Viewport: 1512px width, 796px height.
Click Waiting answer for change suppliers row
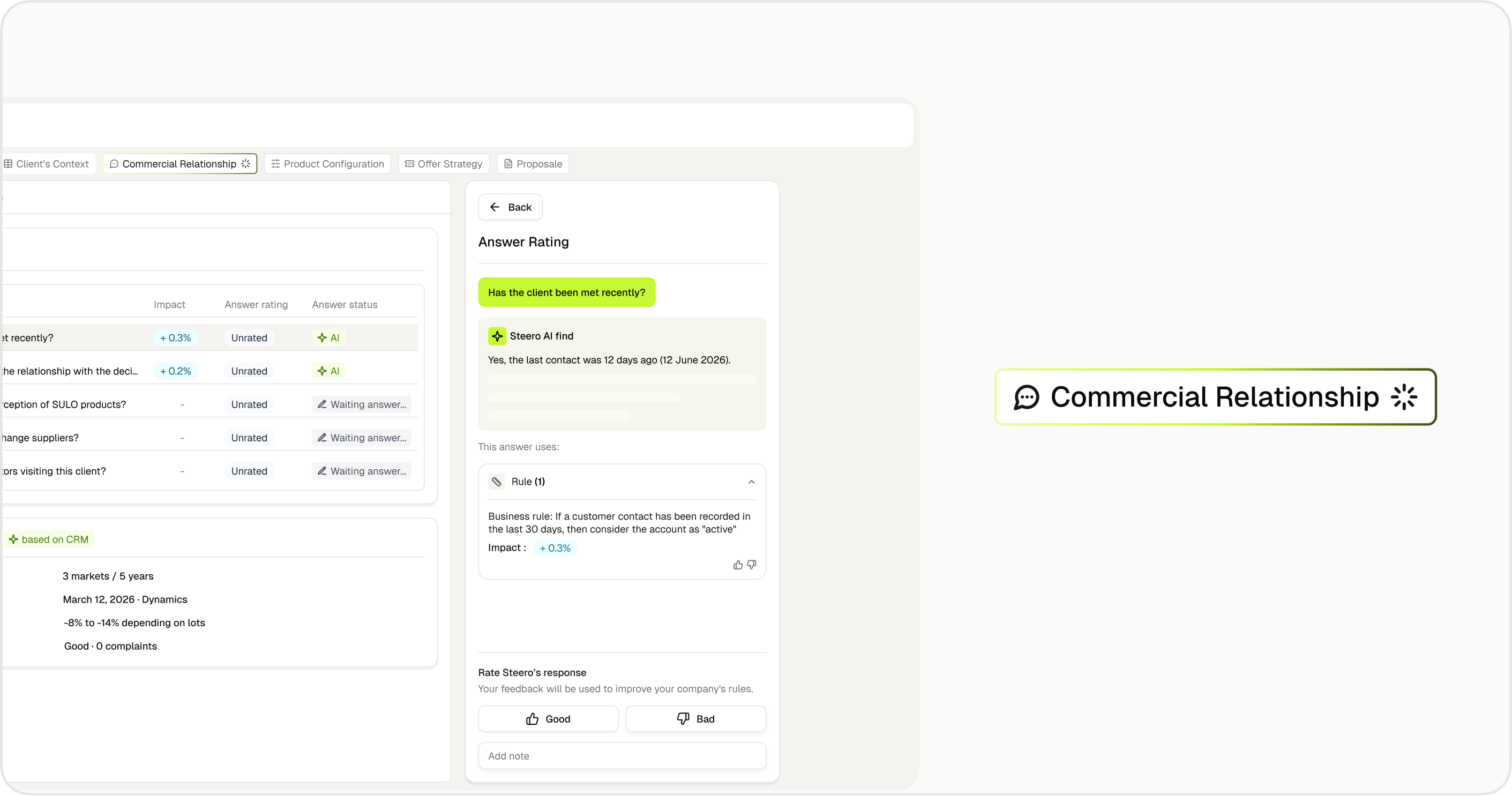tap(362, 438)
